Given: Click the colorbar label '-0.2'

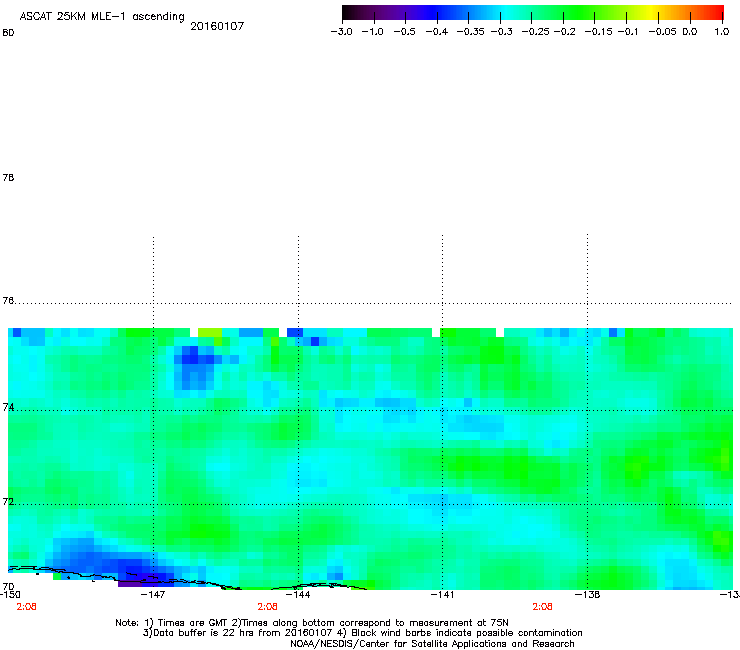Looking at the screenshot, I should [564, 32].
